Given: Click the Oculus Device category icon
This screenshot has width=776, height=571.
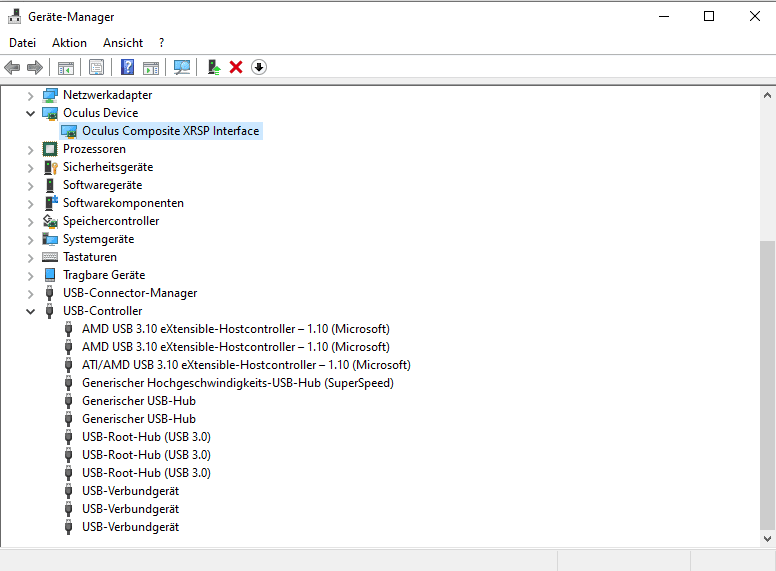Looking at the screenshot, I should coord(50,113).
